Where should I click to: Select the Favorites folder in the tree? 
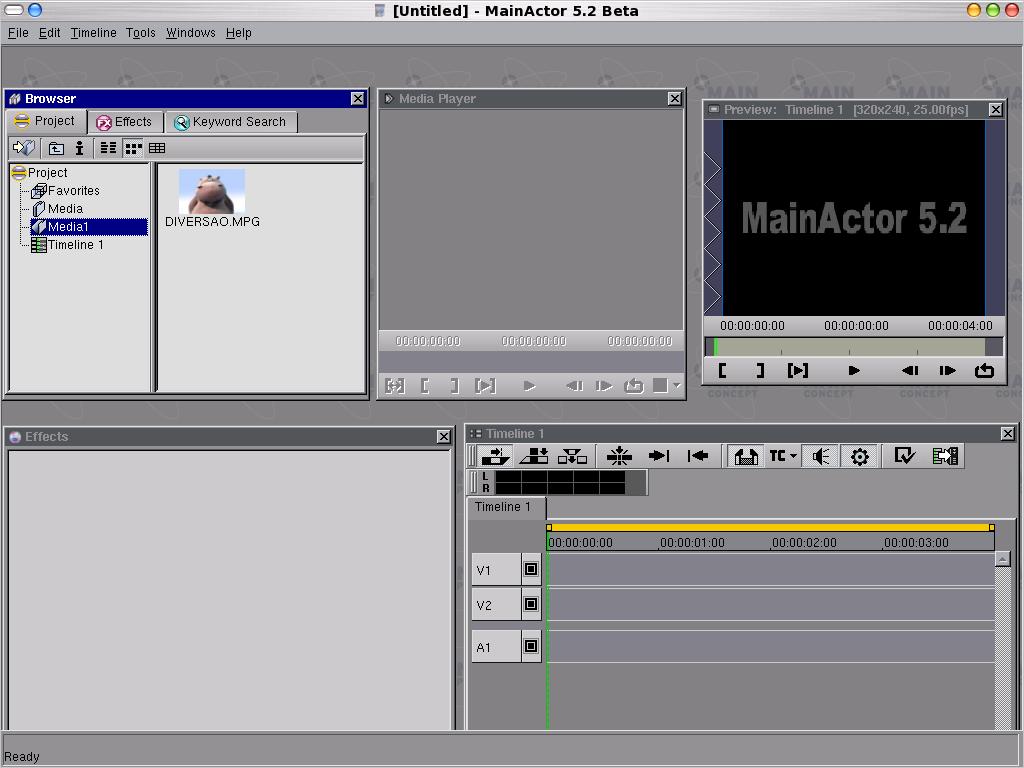click(x=65, y=191)
